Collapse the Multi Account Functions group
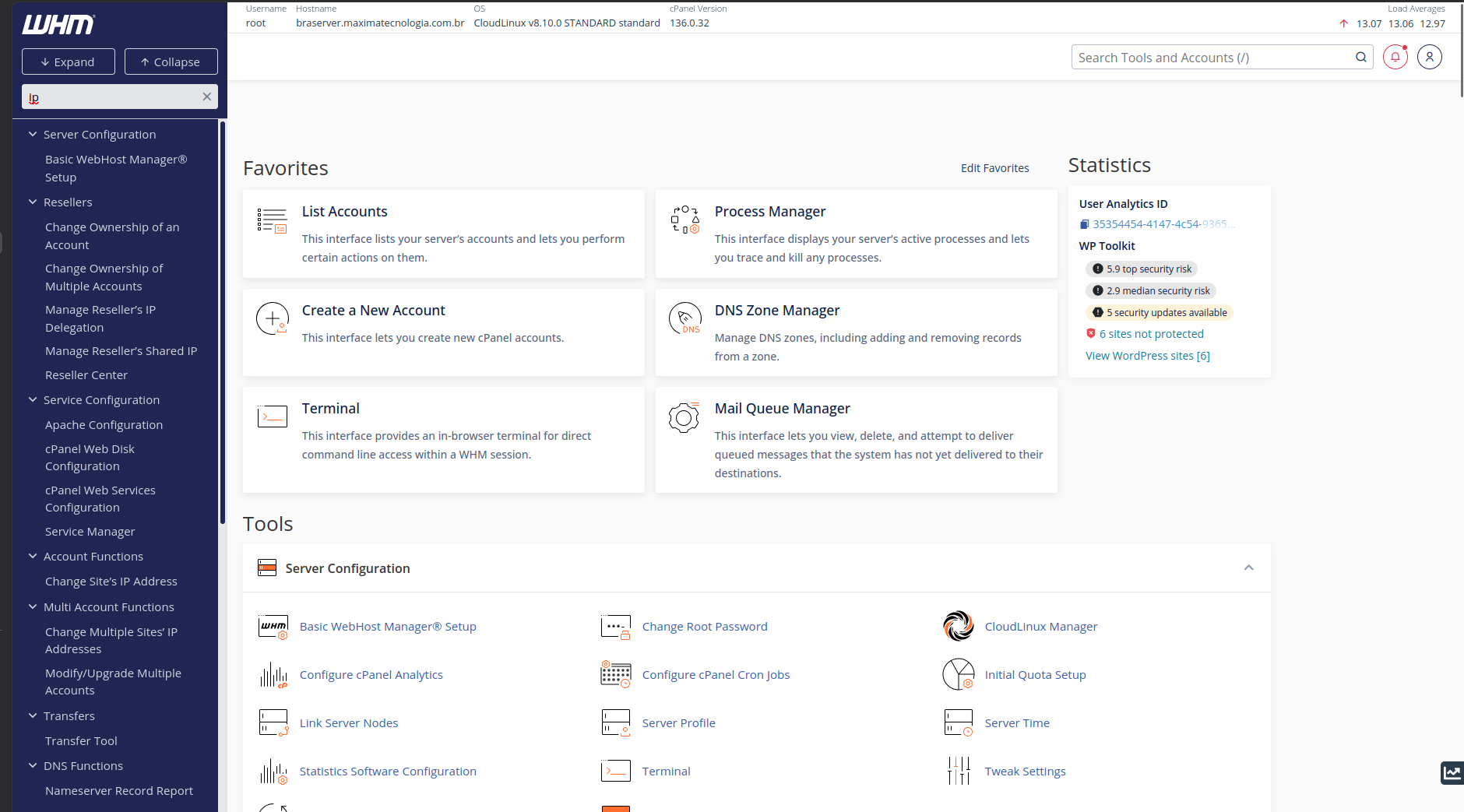The height and width of the screenshot is (812, 1464). point(33,606)
